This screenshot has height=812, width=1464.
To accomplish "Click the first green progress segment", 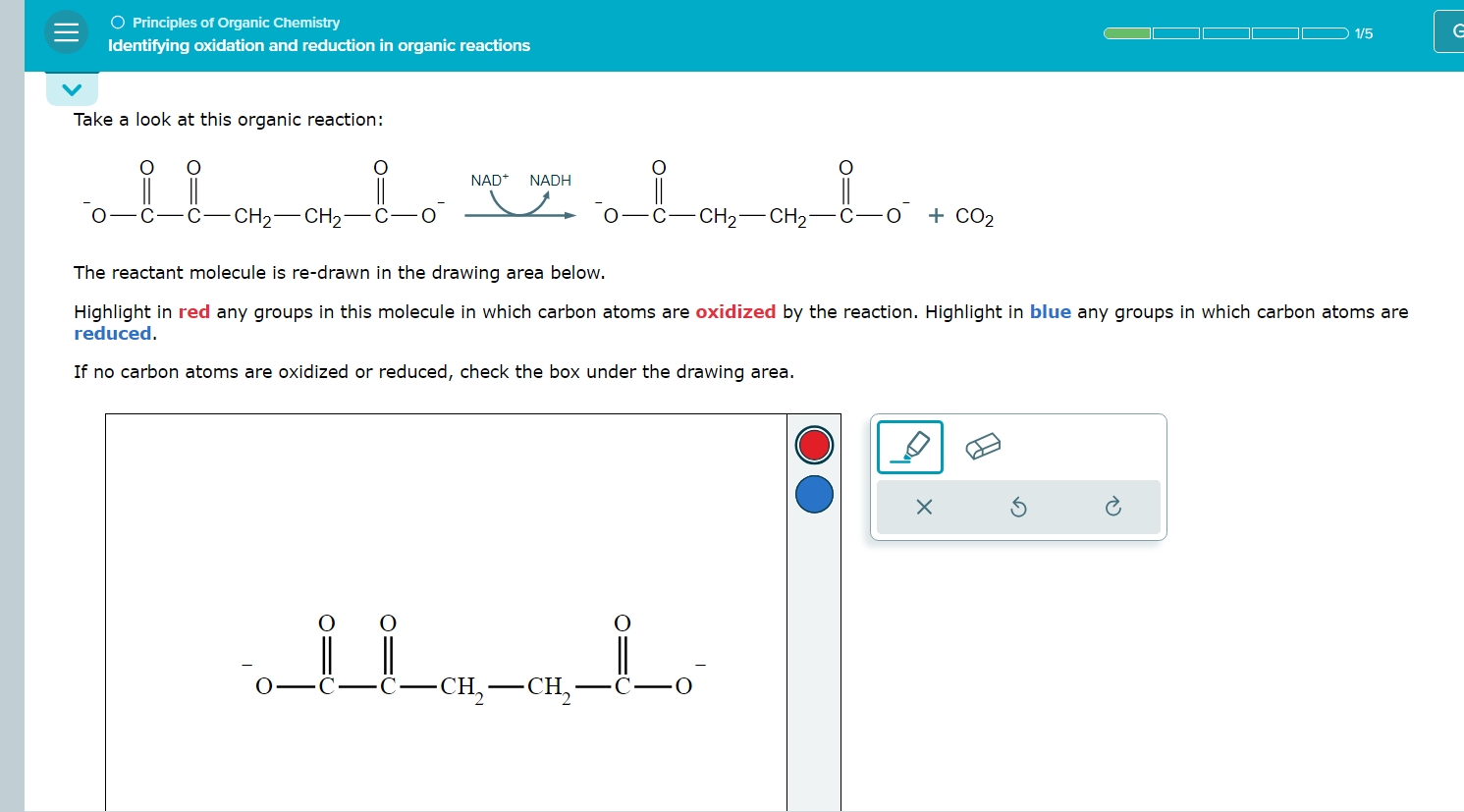I will click(x=1126, y=32).
